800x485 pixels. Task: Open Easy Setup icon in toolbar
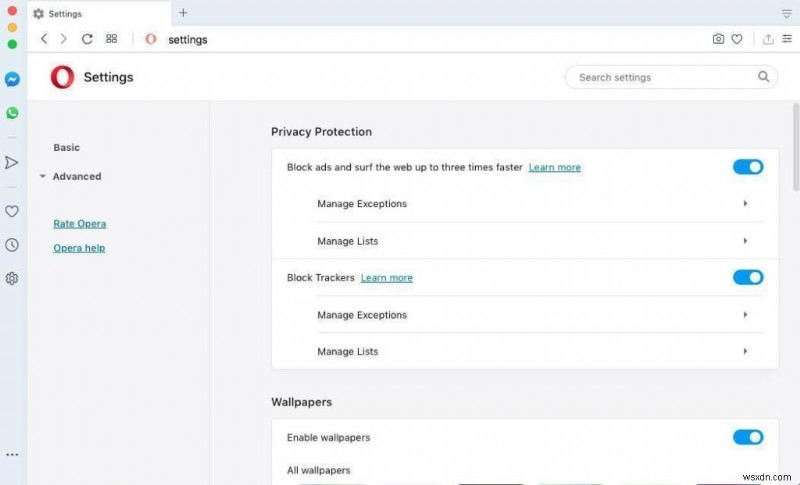point(786,39)
